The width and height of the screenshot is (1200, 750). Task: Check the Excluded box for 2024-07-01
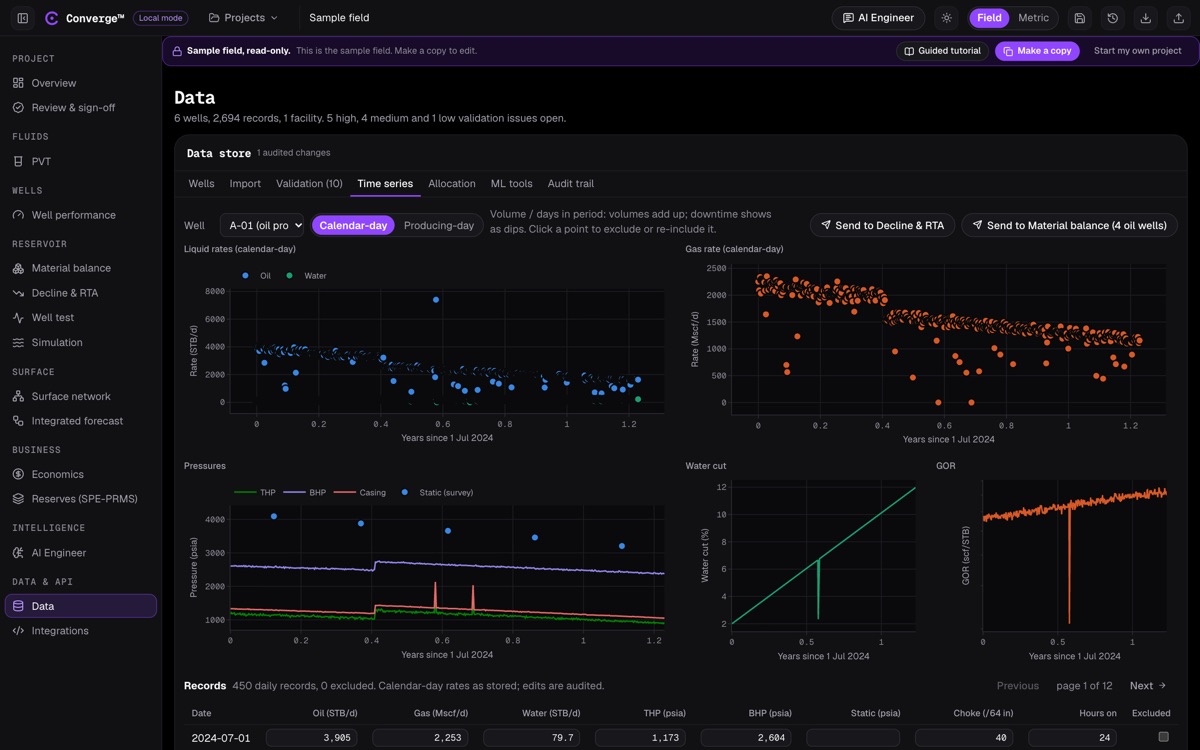tap(1163, 737)
